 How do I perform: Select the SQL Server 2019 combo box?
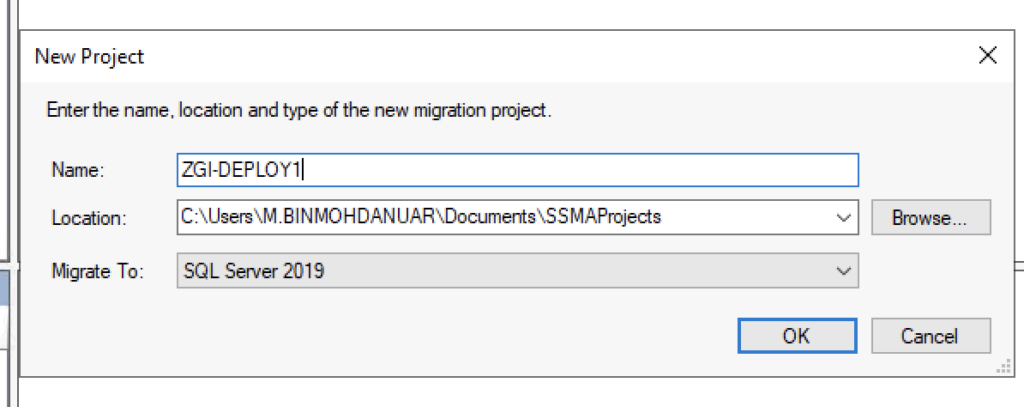pyautogui.click(x=517, y=270)
